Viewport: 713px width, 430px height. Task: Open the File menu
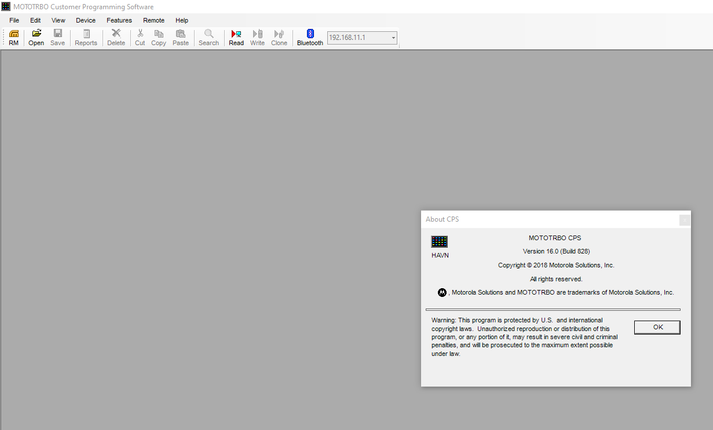coord(14,20)
